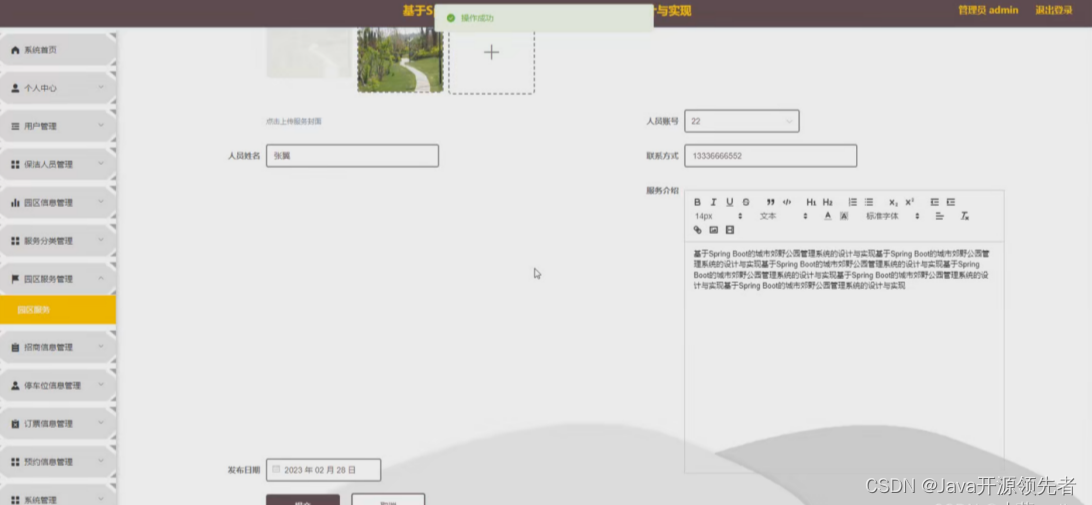
Task: Click the 管理员 admin account label
Action: [988, 10]
